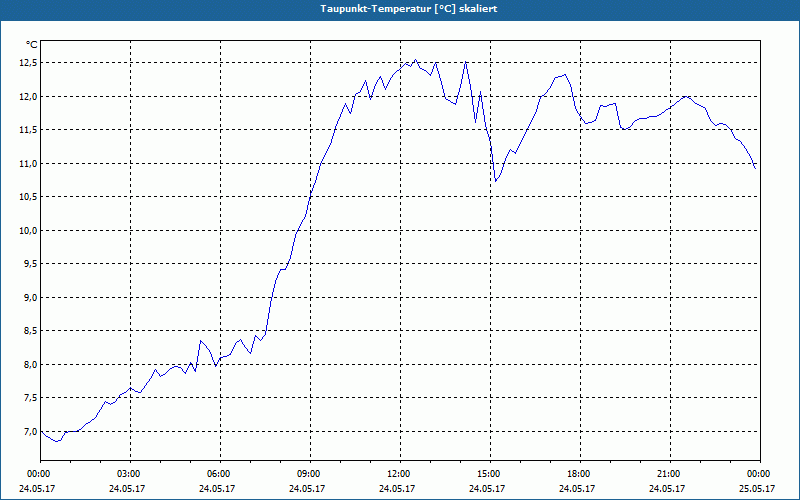Viewport: 800px width, 500px height.
Task: Select the 11,0 y-axis label
Action: 29,163
